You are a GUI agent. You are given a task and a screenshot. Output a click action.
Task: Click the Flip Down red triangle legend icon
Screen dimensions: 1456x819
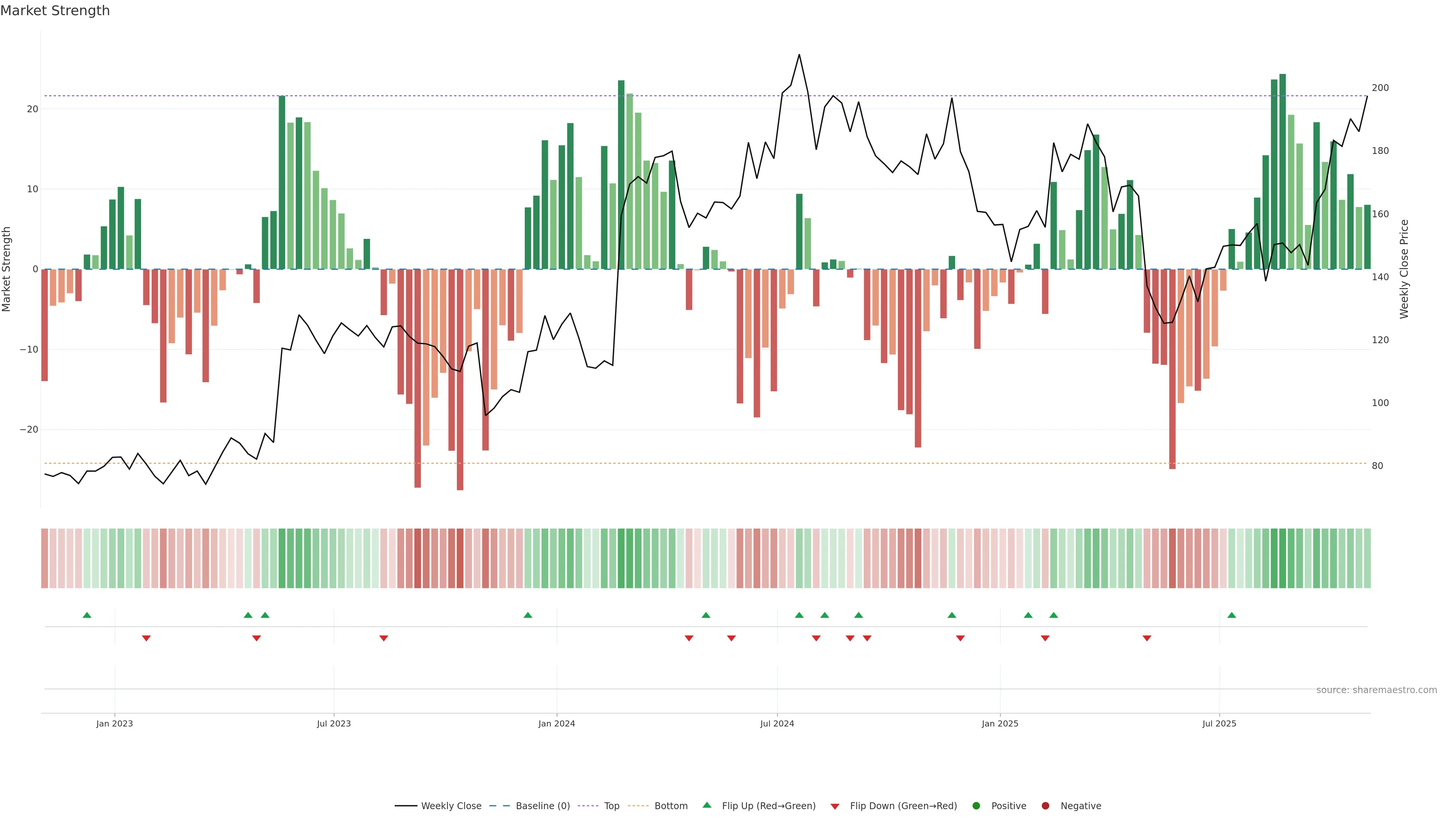(x=835, y=806)
